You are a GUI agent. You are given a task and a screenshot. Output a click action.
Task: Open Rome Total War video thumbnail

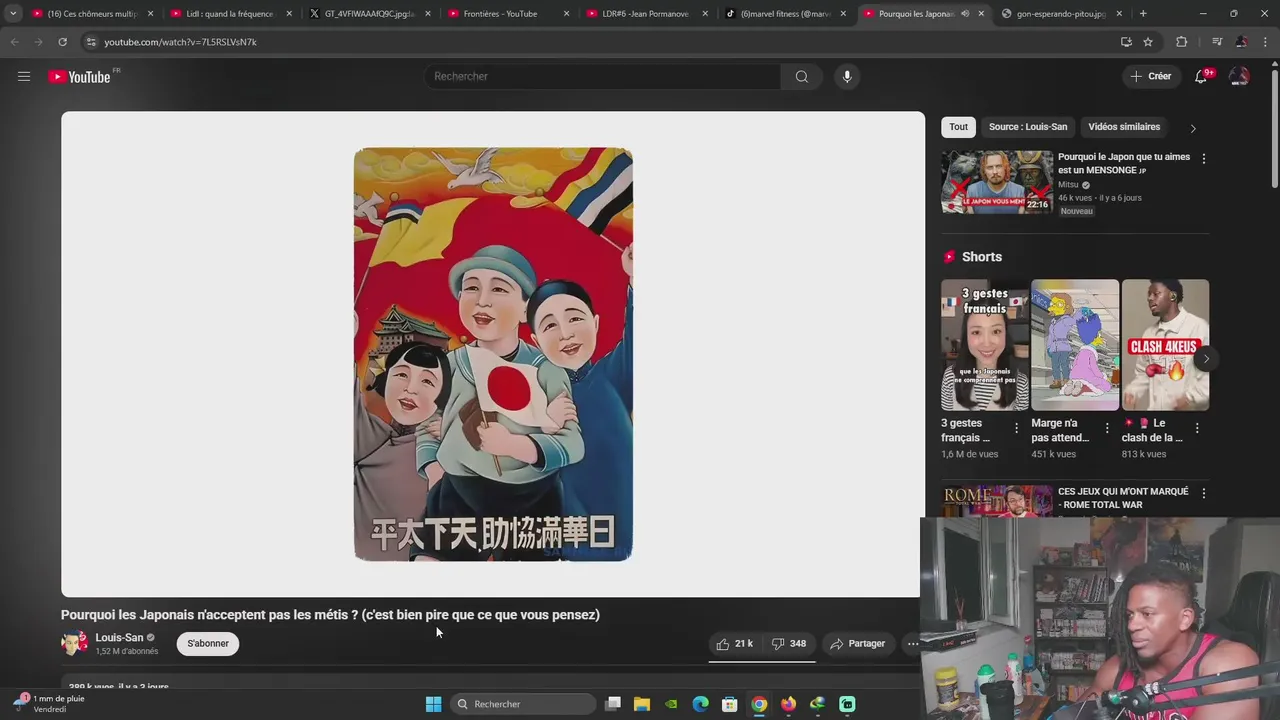click(997, 501)
